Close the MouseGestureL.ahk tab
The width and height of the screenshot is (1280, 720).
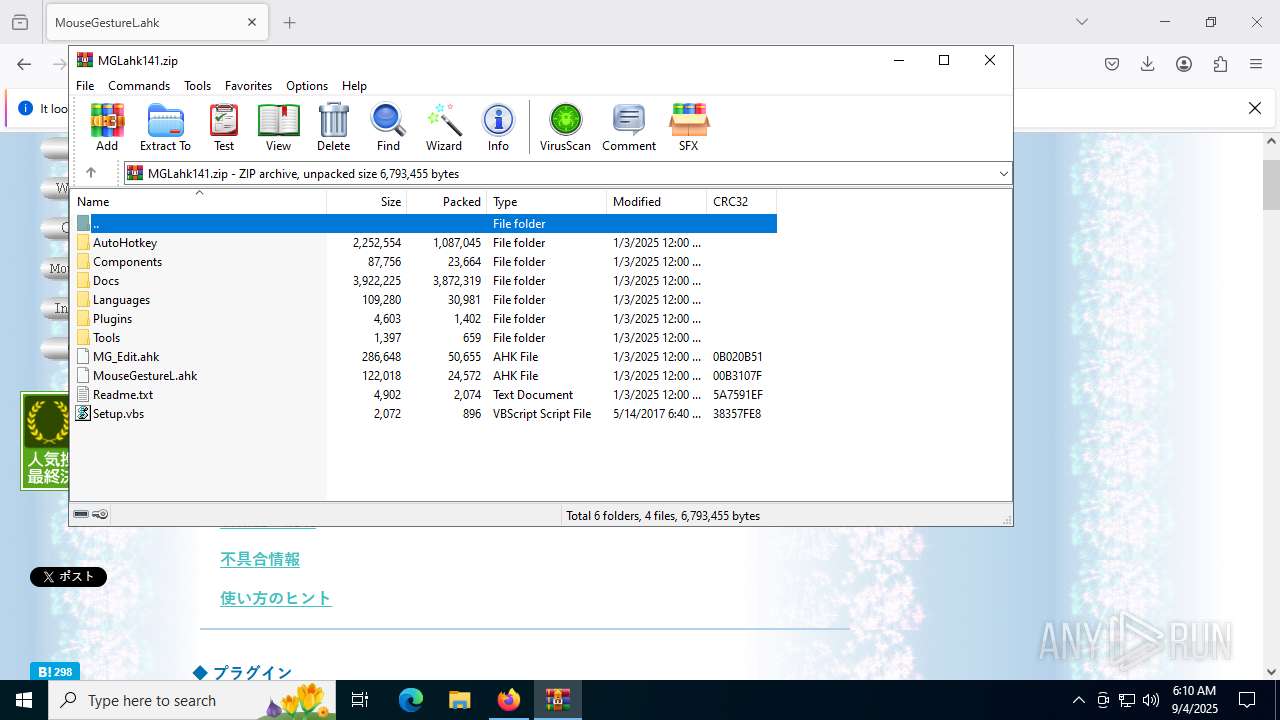pyautogui.click(x=252, y=22)
